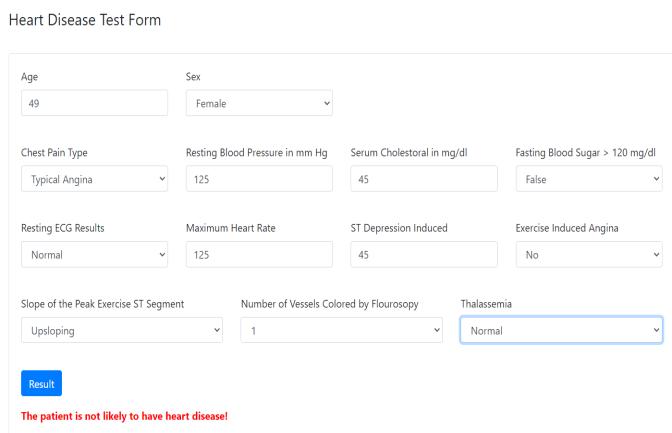Click the Heart Disease Test Form heading
The height and width of the screenshot is (433, 672).
click(x=84, y=20)
